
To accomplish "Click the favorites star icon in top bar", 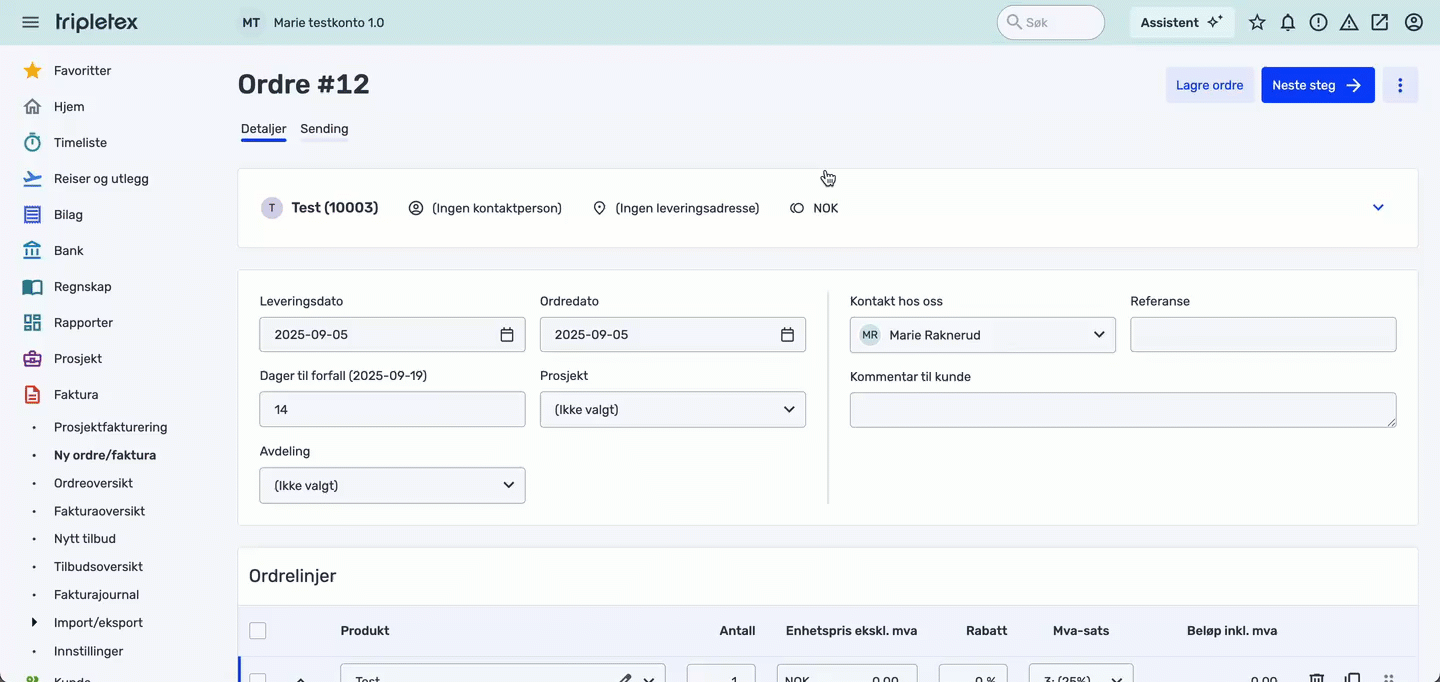I will click(1257, 22).
